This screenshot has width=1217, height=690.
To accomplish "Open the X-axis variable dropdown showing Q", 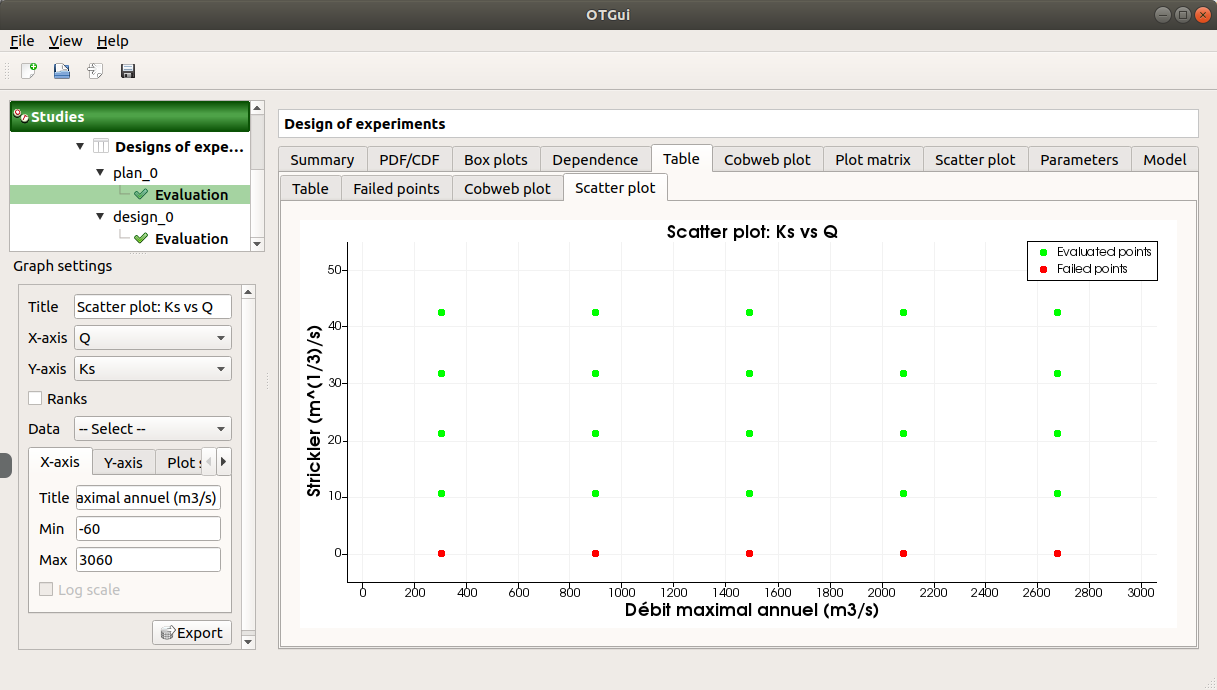I will (x=153, y=338).
